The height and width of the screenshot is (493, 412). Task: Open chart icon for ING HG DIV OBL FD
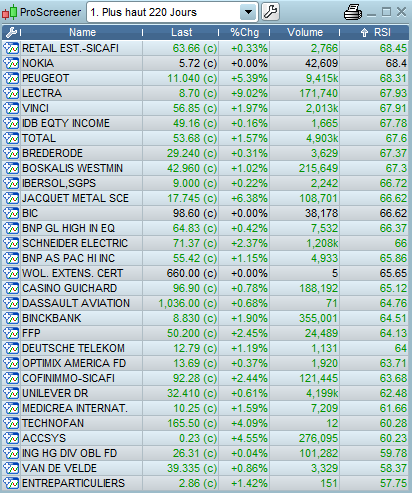click(11, 453)
